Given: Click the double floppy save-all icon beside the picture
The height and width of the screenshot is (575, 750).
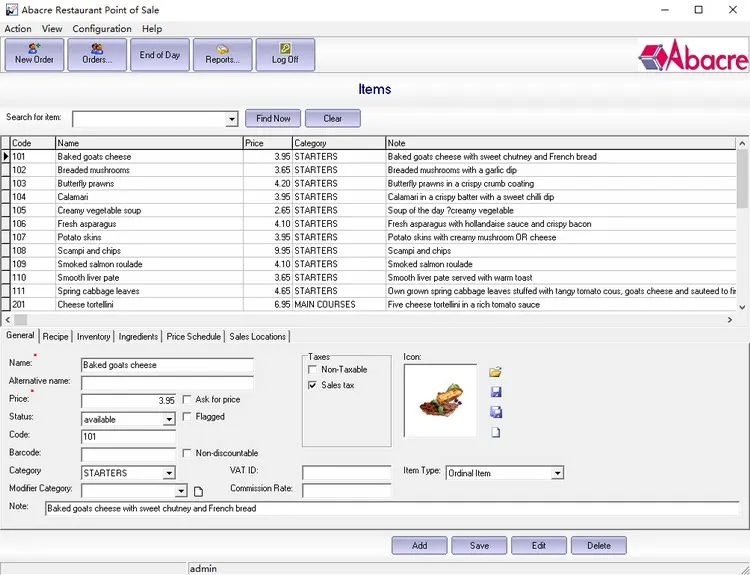Looking at the screenshot, I should tap(496, 412).
